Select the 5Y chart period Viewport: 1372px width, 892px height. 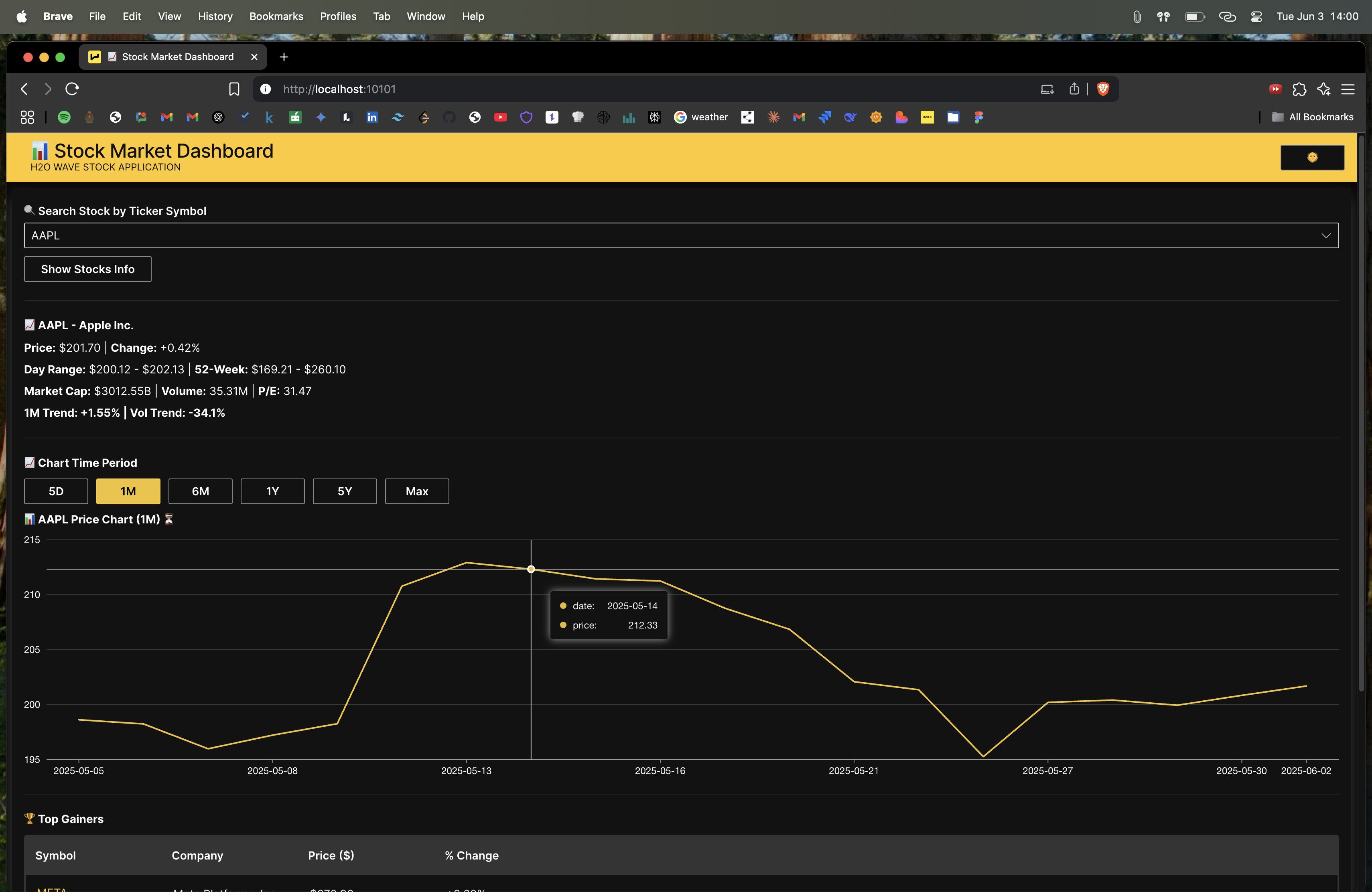click(345, 491)
